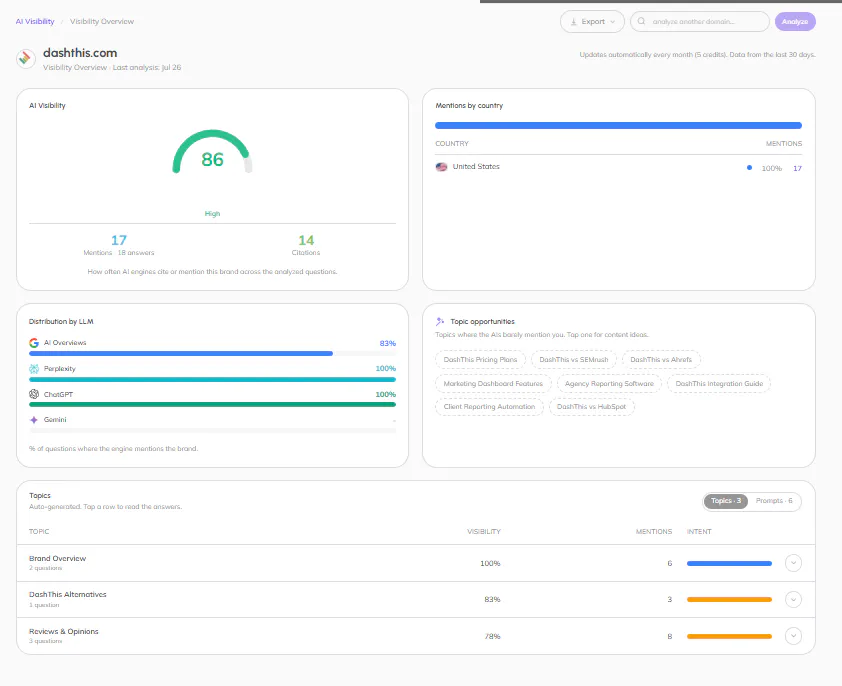
Task: Click the United States country row
Action: pos(618,167)
